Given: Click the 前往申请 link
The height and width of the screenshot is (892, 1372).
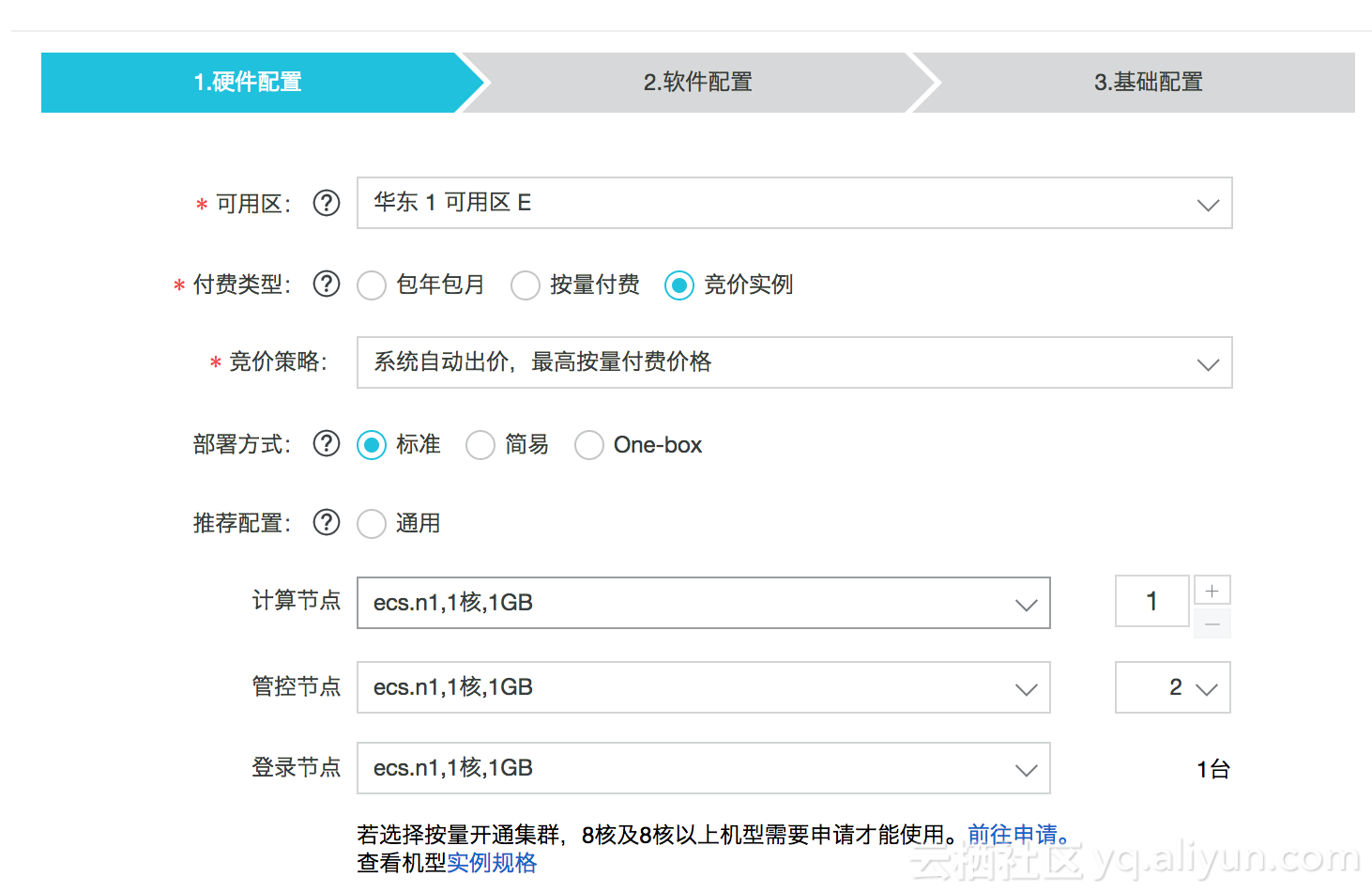Looking at the screenshot, I should coord(1018,834).
